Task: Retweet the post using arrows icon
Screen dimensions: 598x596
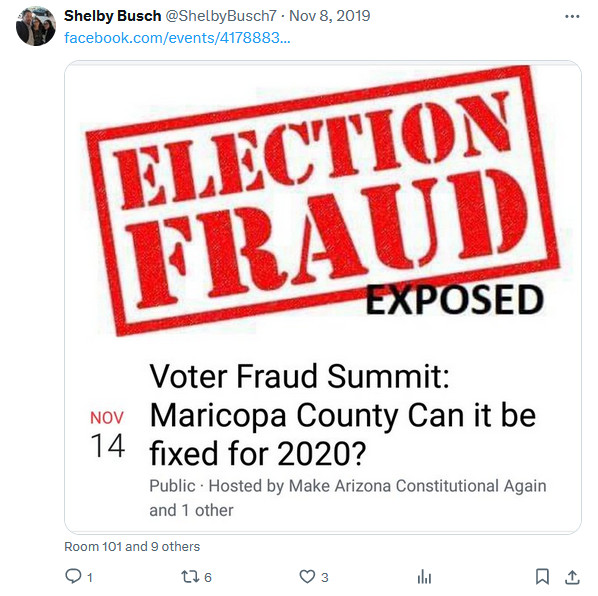Action: 189,577
